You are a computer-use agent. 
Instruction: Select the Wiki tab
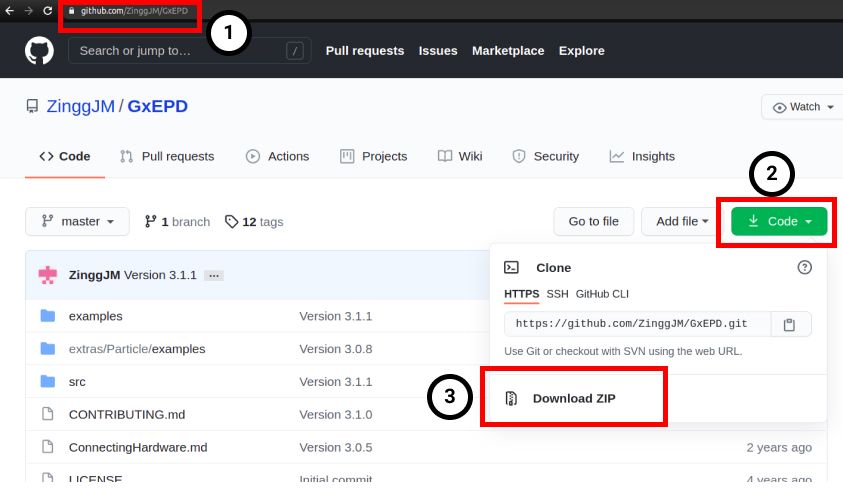click(460, 156)
